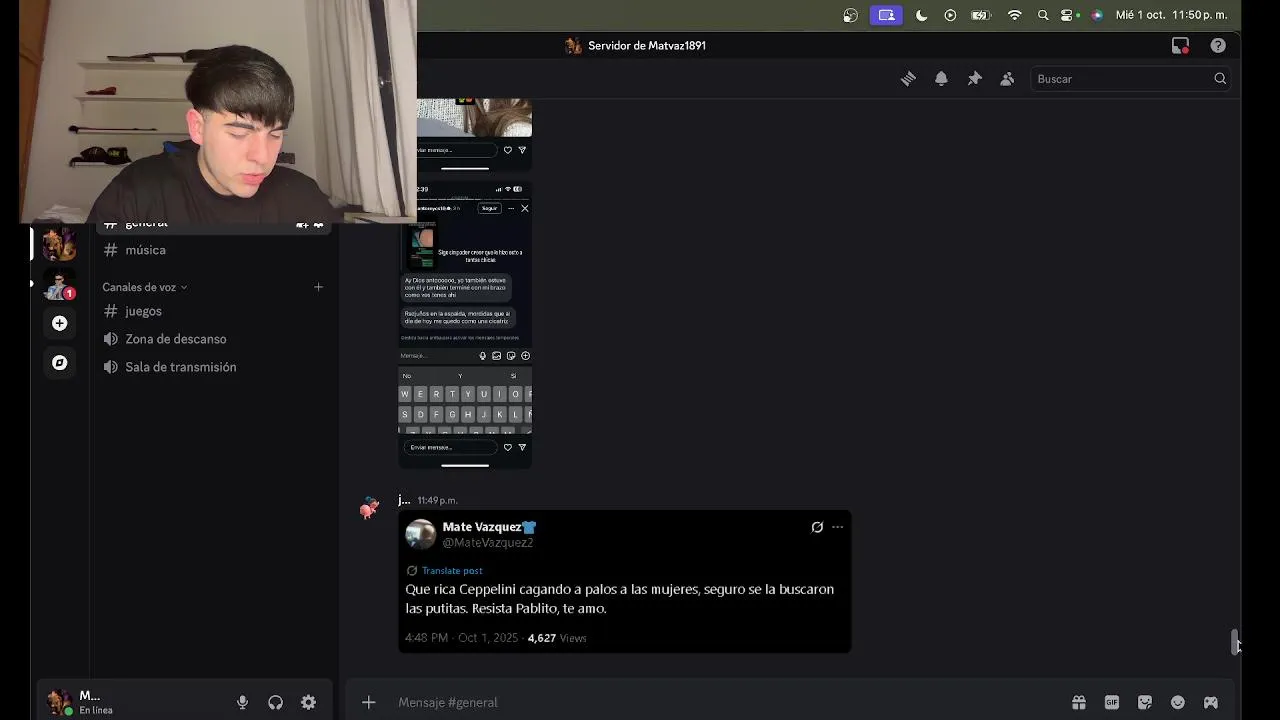Open the Now Playing icon in menu bar
1280x720 pixels.
950,15
